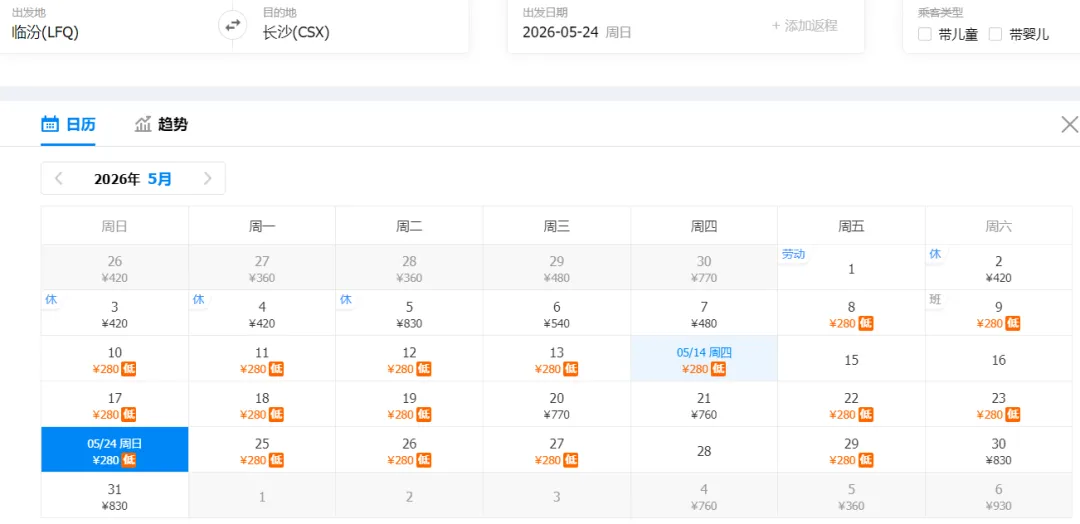
Task: Swap departure and destination cities
Action: click(x=232, y=25)
